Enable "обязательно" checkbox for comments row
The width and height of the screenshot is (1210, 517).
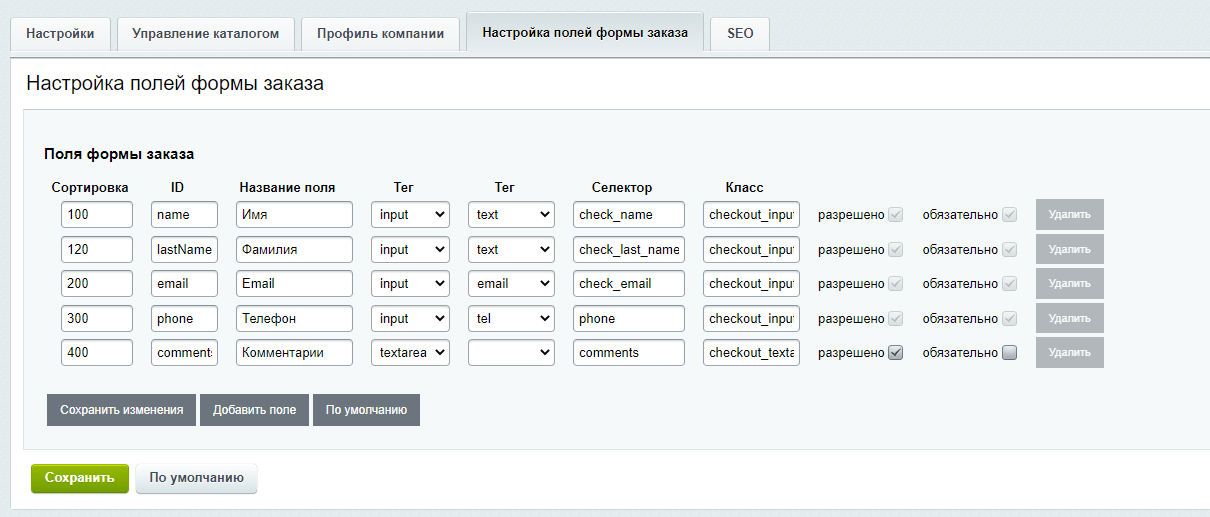1009,352
